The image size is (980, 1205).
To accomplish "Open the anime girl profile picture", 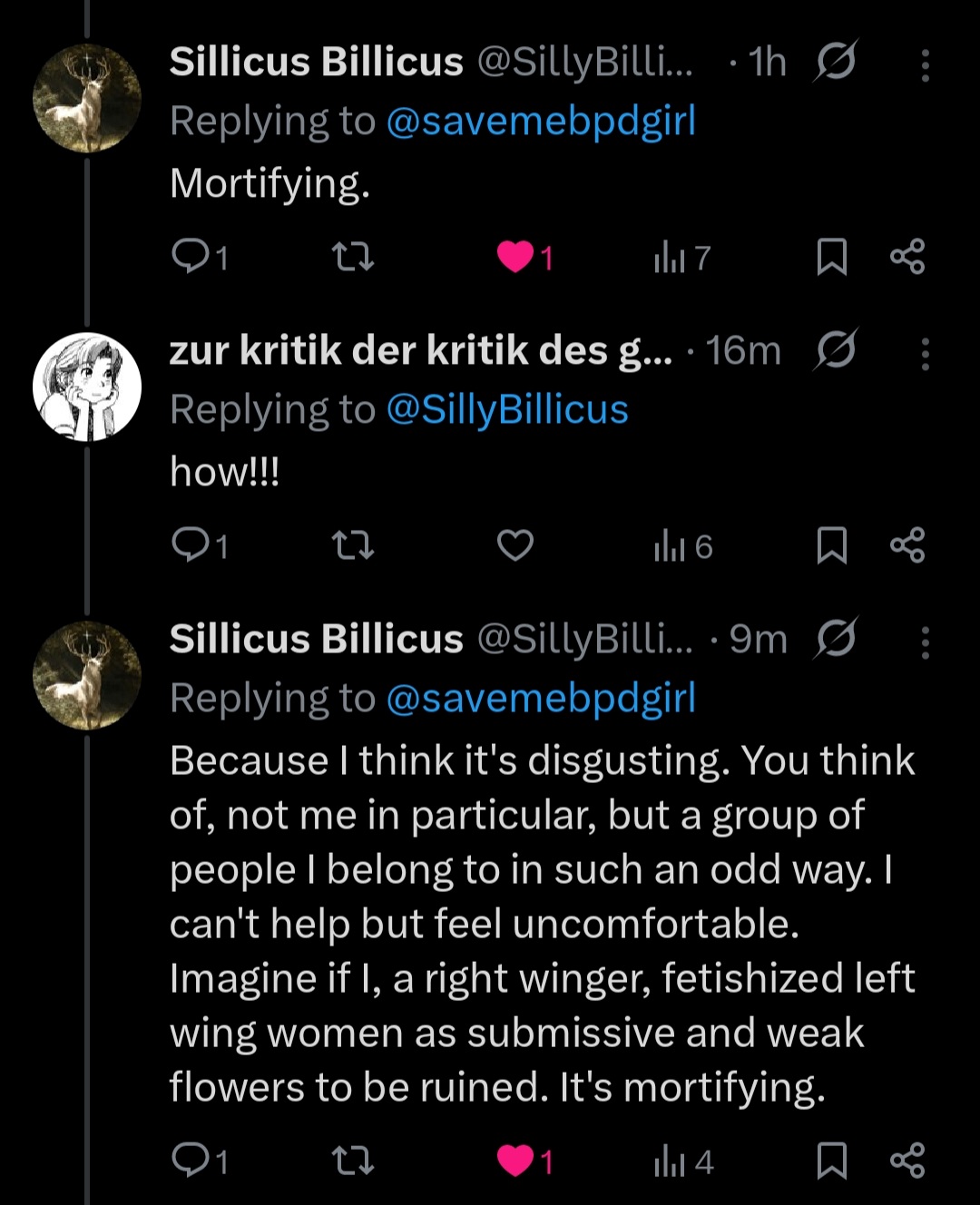I will (87, 387).
